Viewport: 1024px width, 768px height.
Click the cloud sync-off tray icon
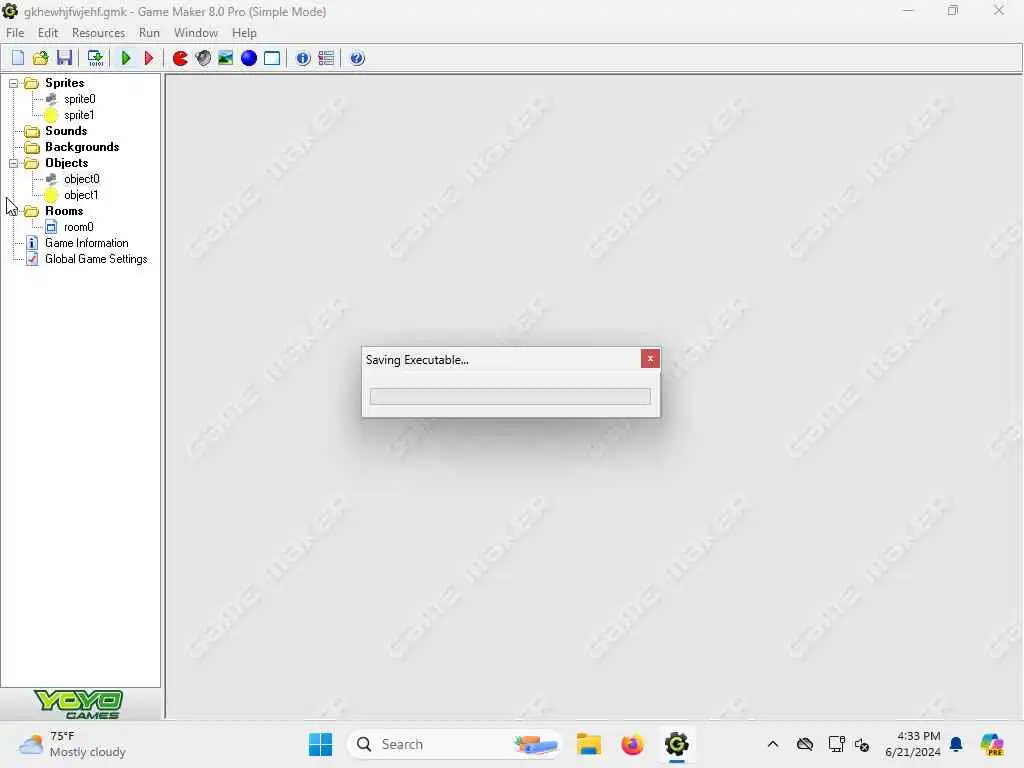805,744
